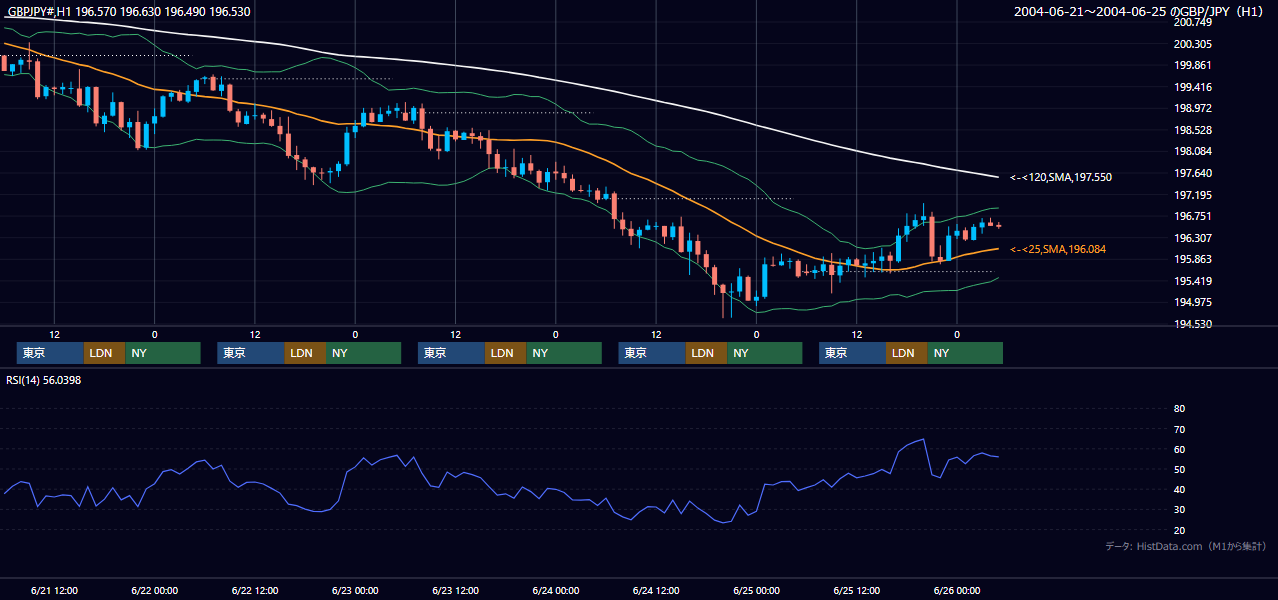
Task: Click the 199.861 price axis value
Action: pos(1193,65)
